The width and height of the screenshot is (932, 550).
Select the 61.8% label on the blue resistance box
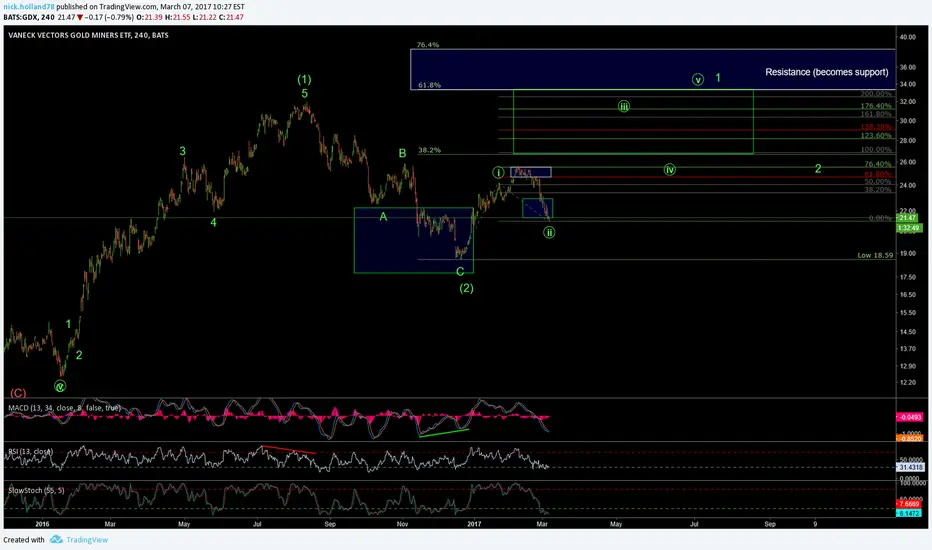(x=429, y=85)
